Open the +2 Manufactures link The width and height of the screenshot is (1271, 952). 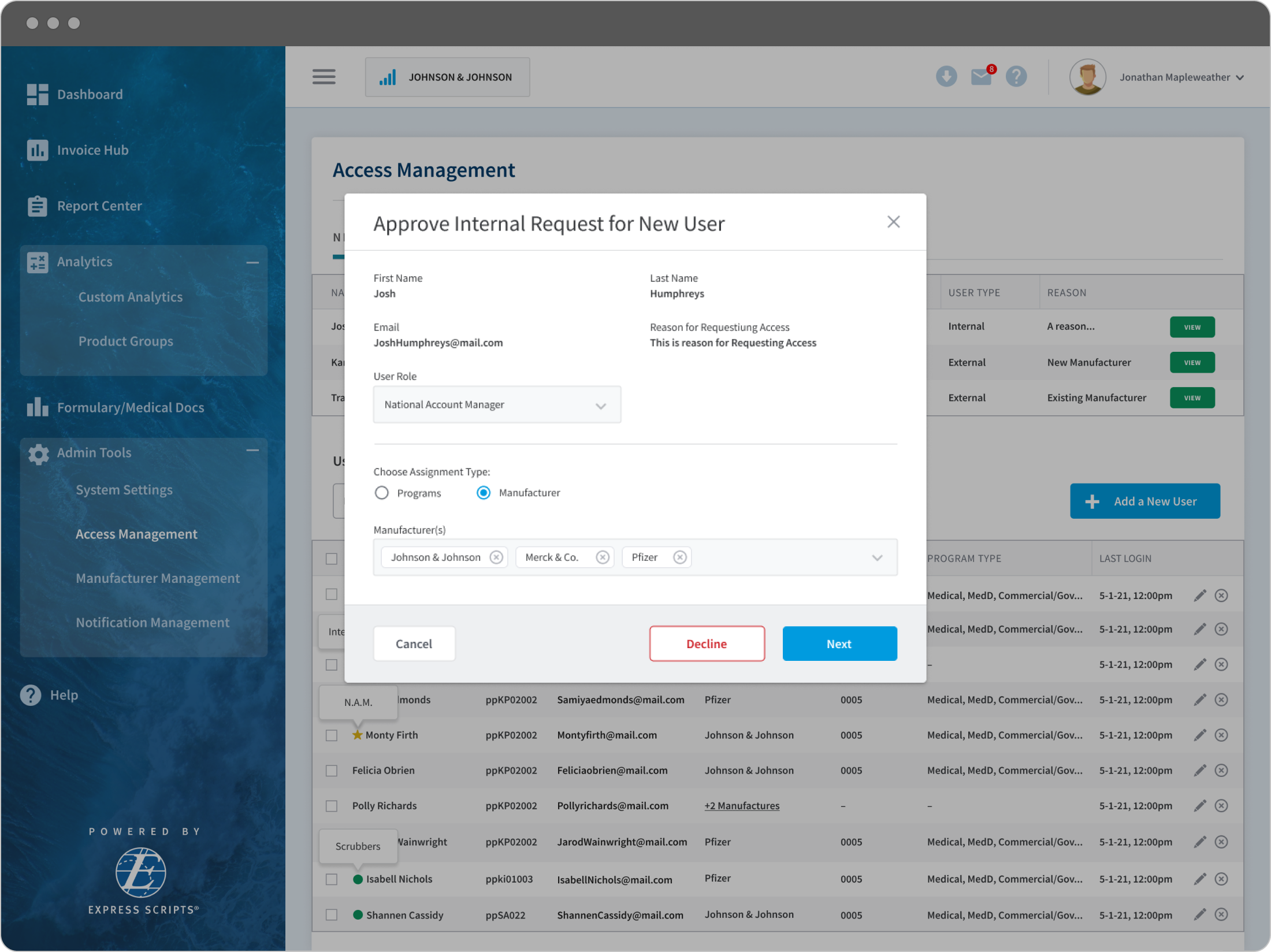pyautogui.click(x=741, y=806)
